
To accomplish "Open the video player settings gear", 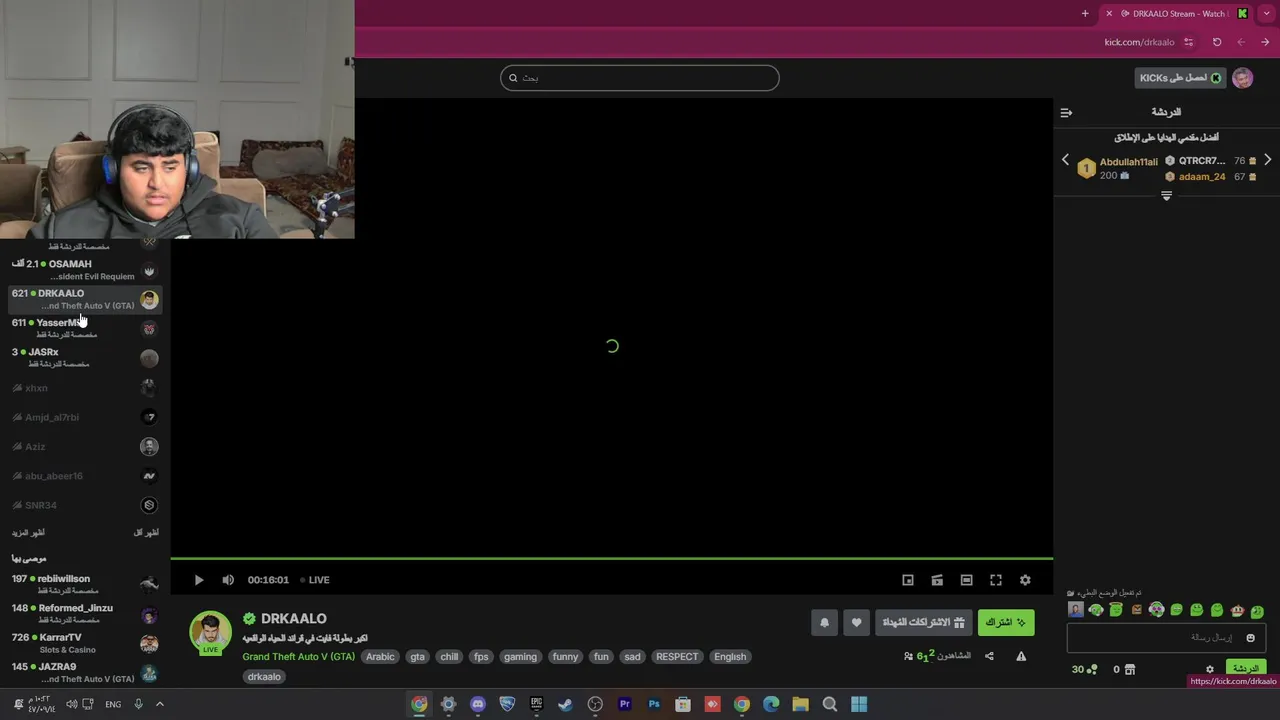I will click(x=1025, y=580).
